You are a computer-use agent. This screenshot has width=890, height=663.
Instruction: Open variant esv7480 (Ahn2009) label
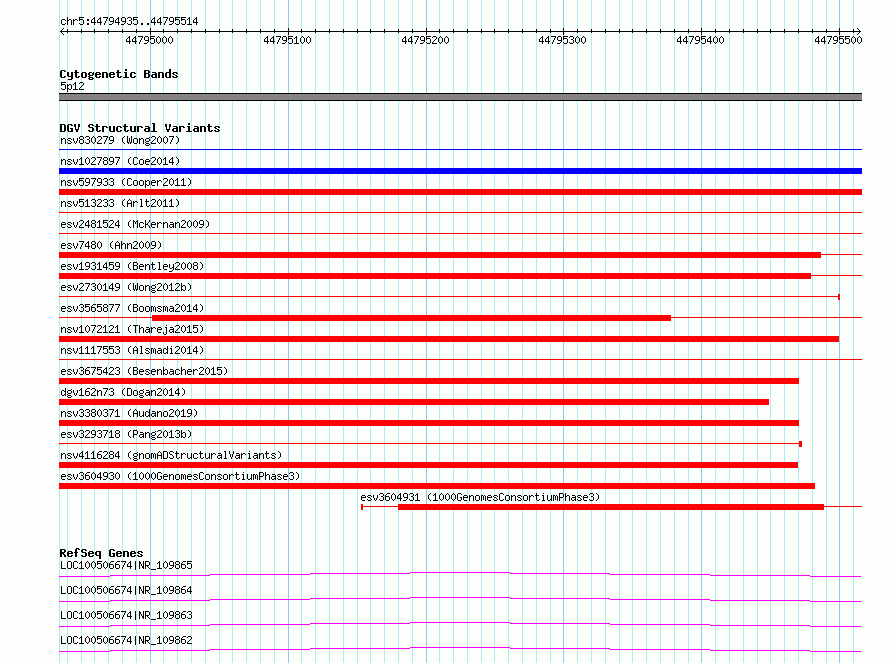tap(111, 245)
